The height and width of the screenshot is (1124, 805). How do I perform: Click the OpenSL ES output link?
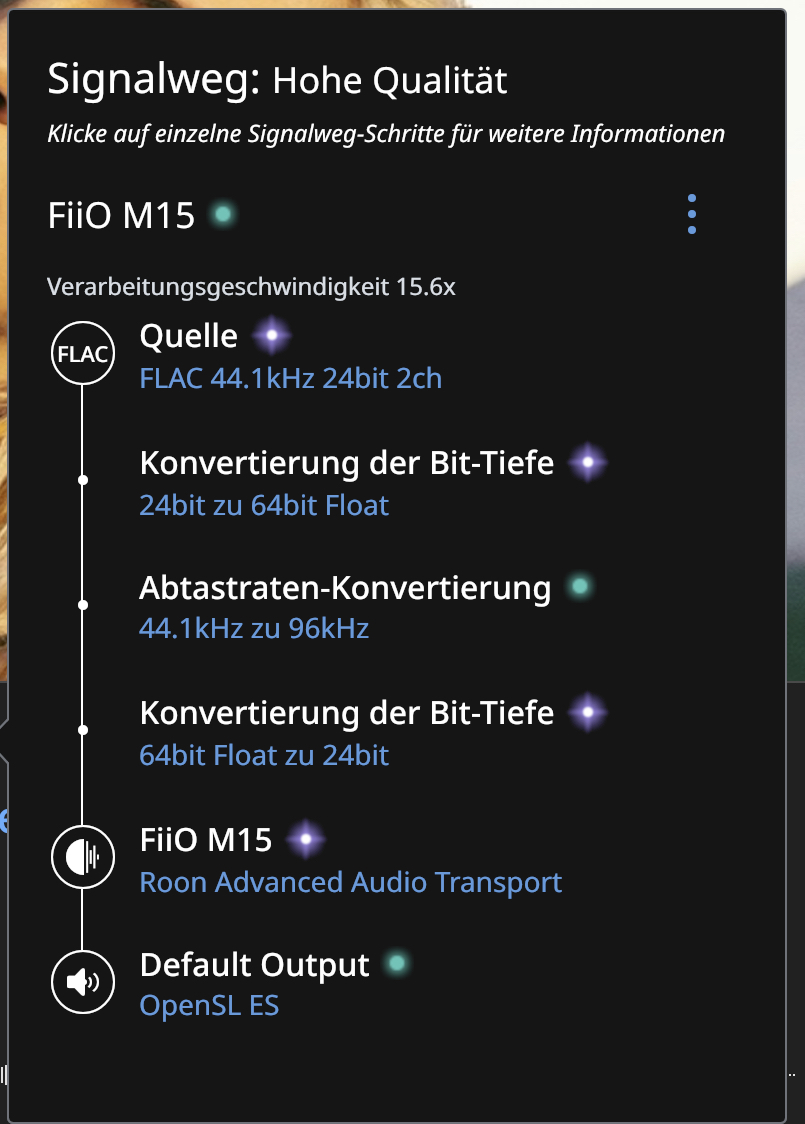(209, 1006)
